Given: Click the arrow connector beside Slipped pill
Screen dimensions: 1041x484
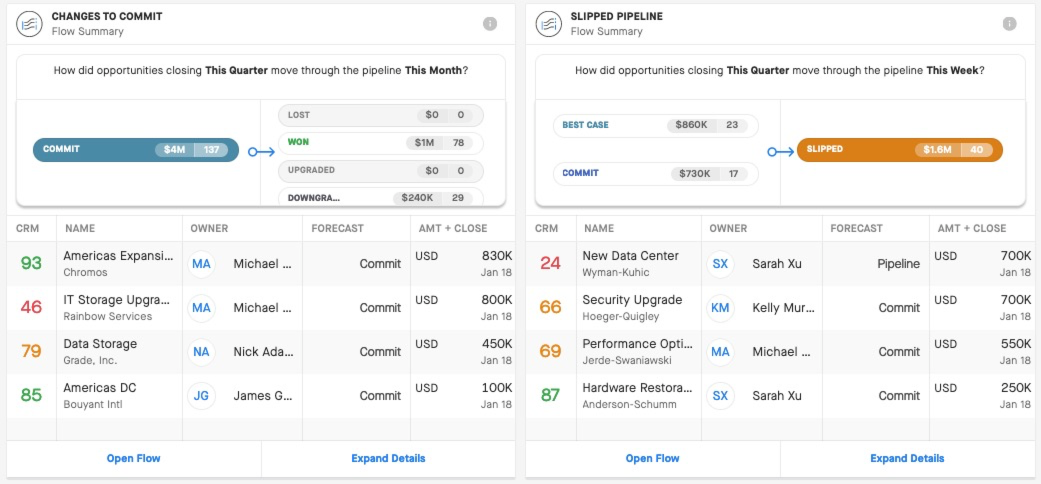Looking at the screenshot, I should pos(780,152).
